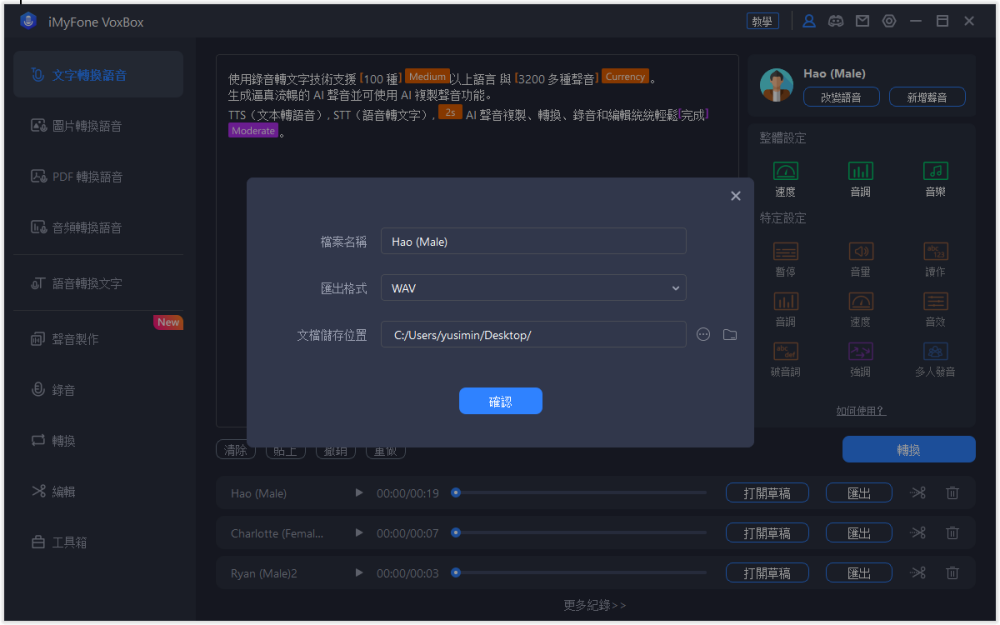This screenshot has height=625, width=1000.
Task: Open the 如何使用? link
Action: click(861, 411)
